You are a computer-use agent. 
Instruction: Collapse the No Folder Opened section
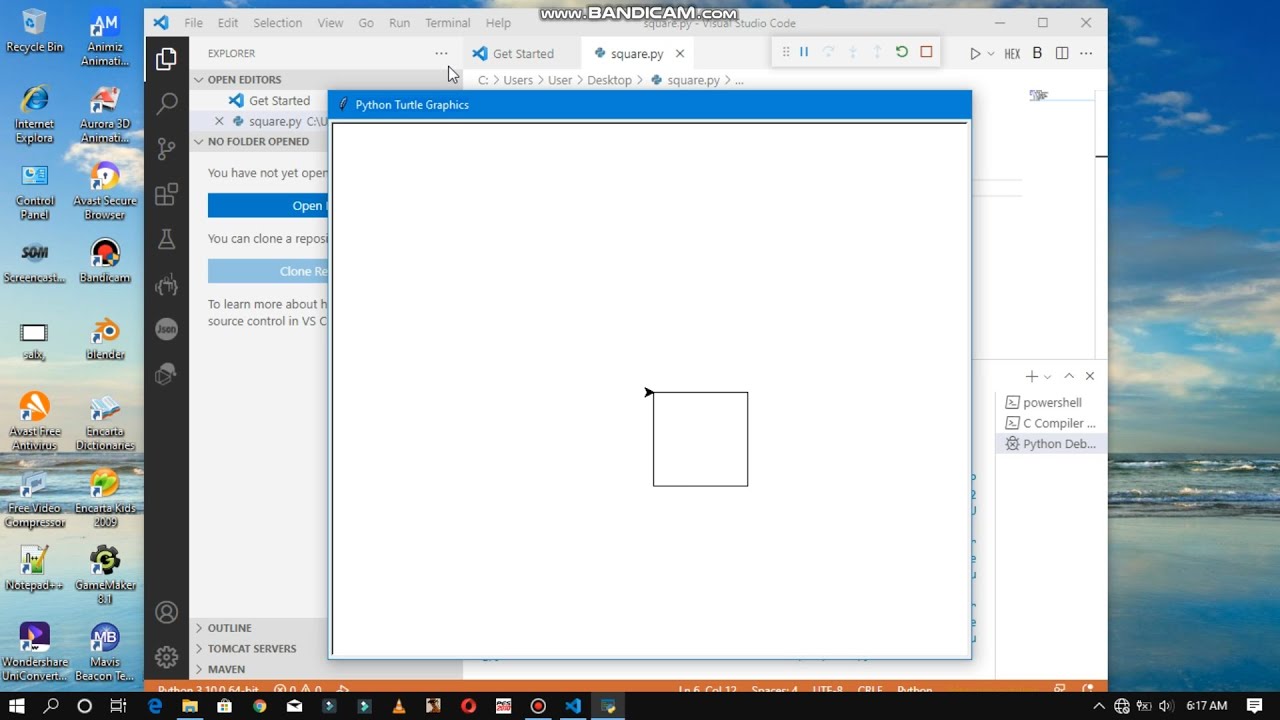click(258, 141)
